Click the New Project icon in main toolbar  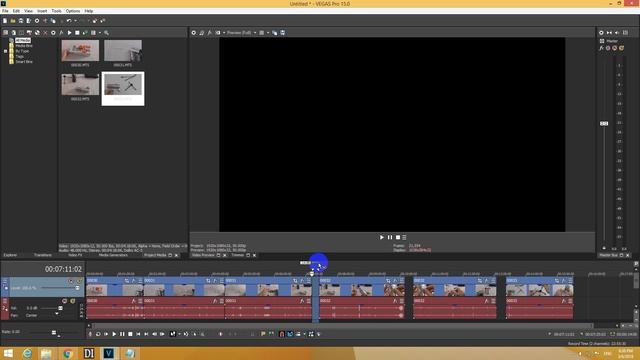[5, 21]
